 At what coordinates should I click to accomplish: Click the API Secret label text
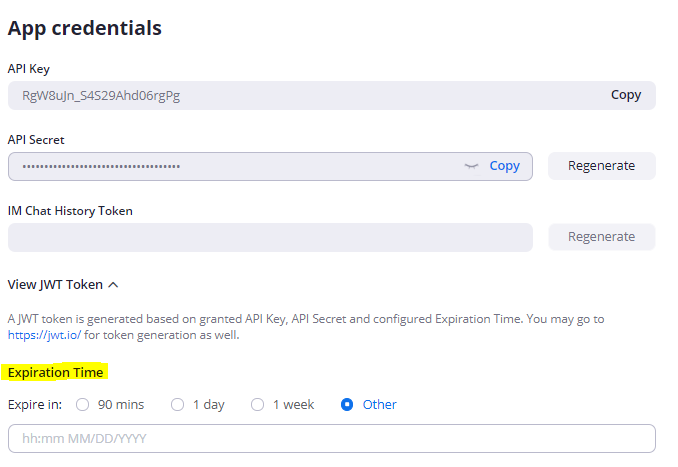pyautogui.click(x=36, y=140)
